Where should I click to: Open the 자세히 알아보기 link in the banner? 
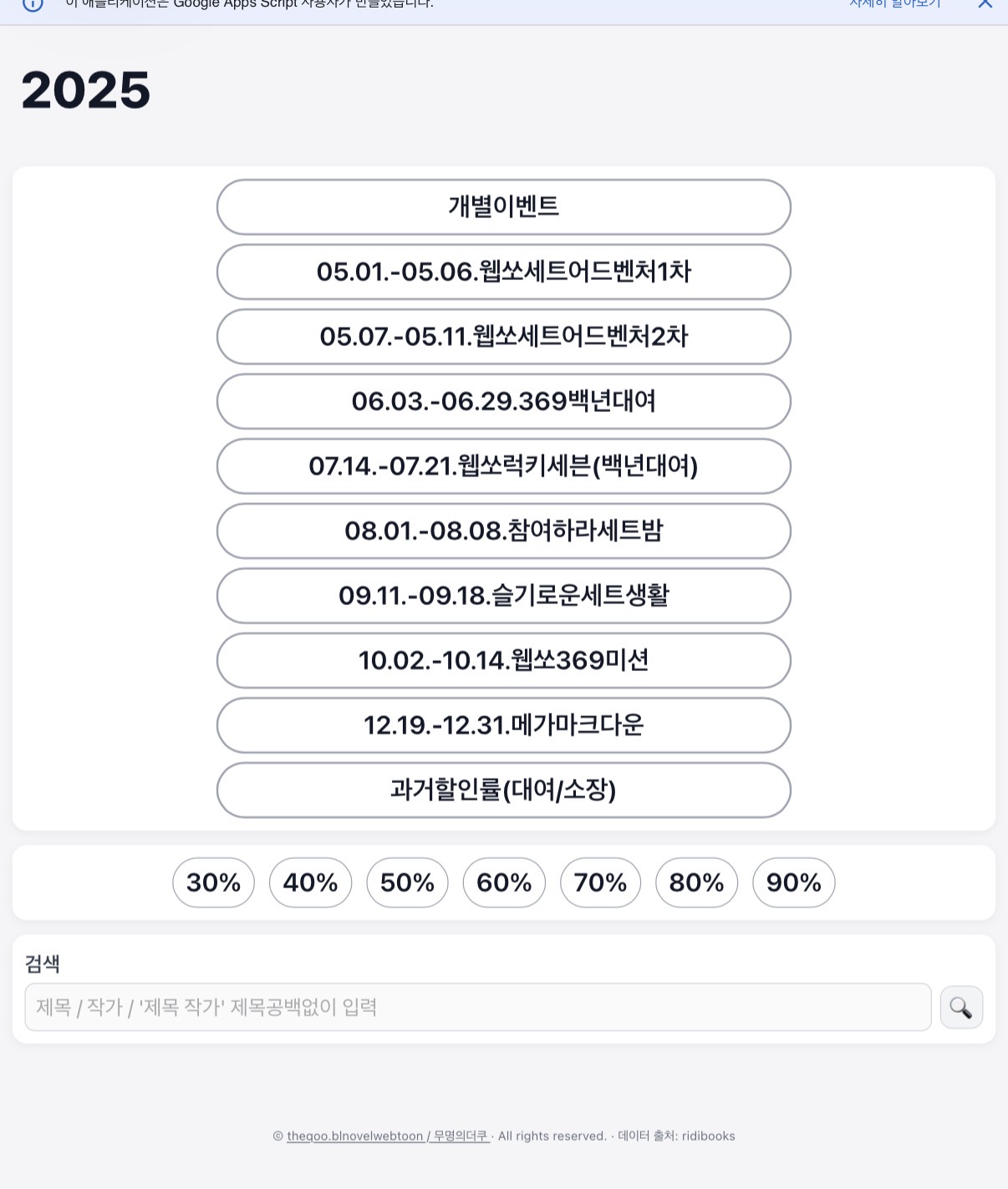pos(895,3)
